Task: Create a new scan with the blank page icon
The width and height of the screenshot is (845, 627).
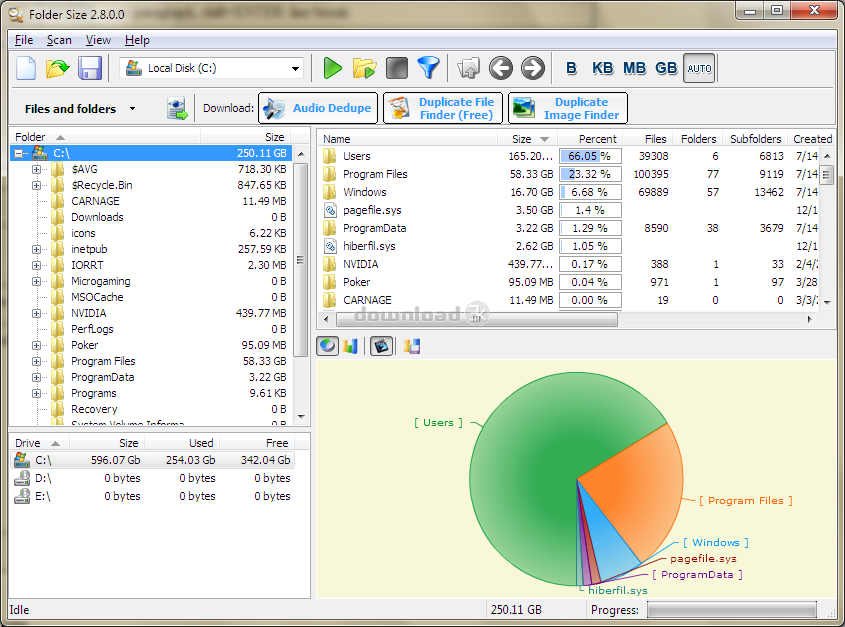Action: (26, 68)
